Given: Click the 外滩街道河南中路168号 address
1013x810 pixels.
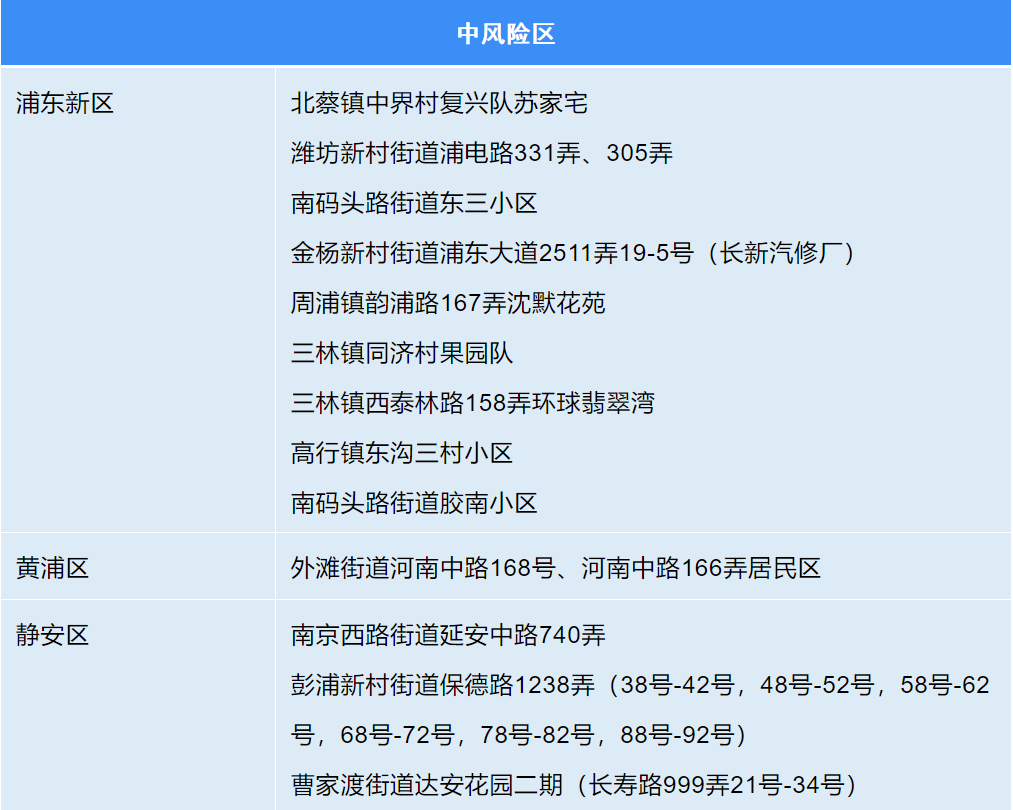Looking at the screenshot, I should coord(422,568).
